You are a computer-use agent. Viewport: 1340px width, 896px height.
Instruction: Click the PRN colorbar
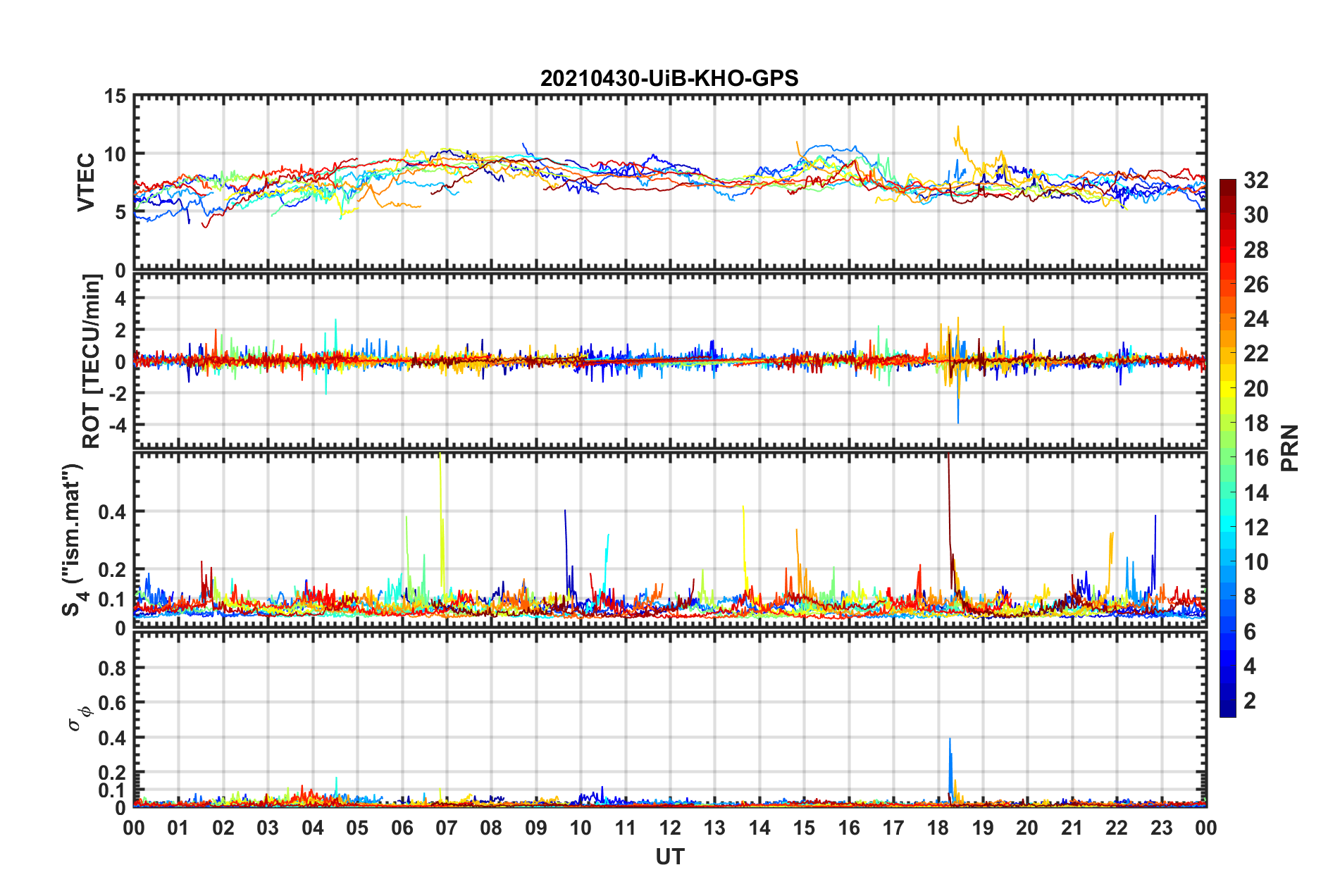[x=1227, y=448]
